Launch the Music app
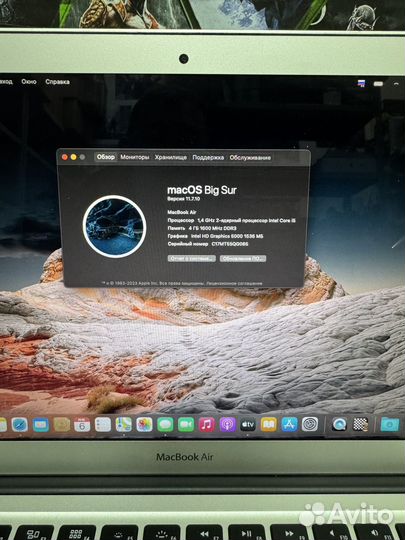405x540 pixels. (x=207, y=425)
